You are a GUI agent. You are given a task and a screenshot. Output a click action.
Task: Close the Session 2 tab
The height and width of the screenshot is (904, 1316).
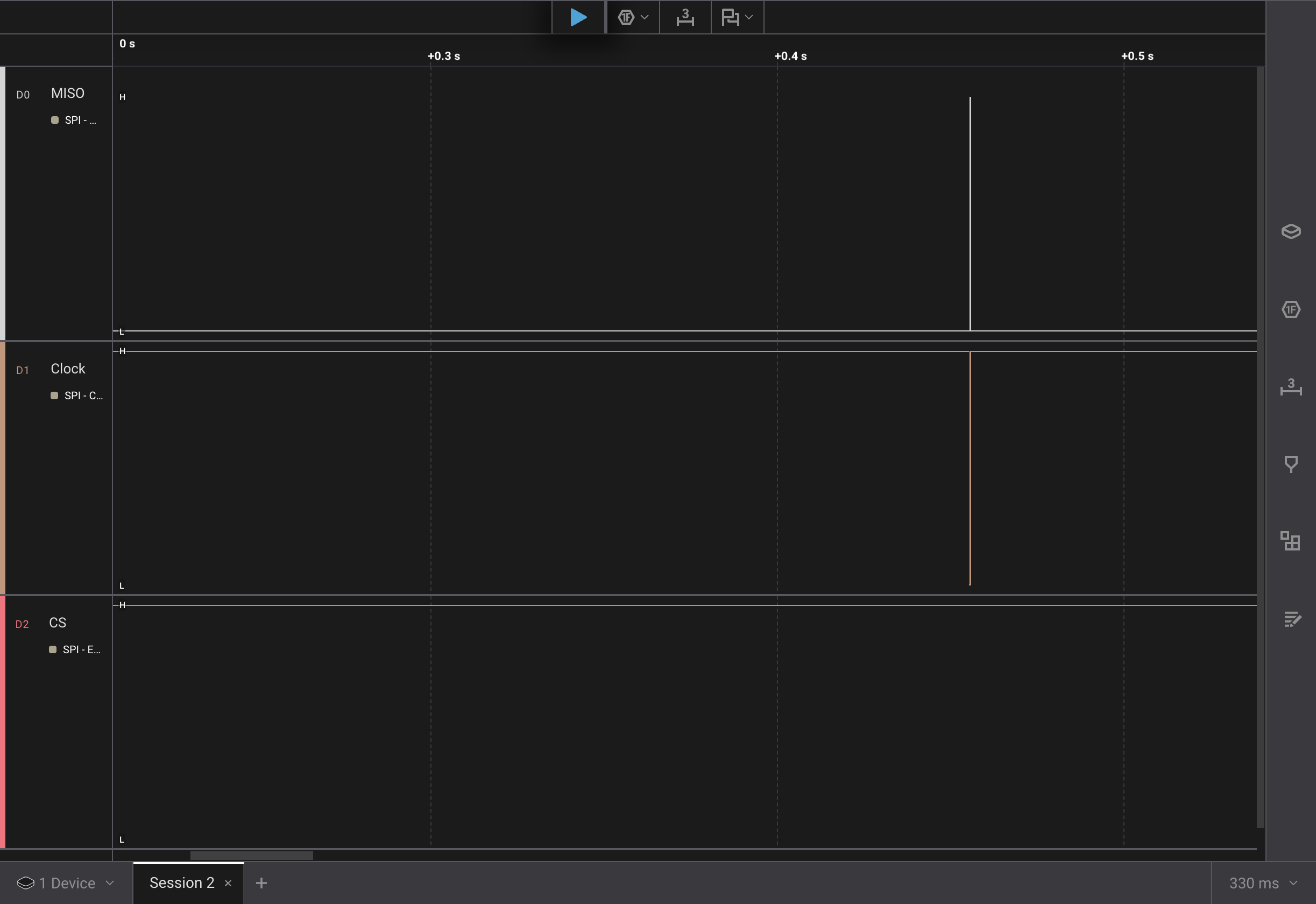tap(228, 882)
